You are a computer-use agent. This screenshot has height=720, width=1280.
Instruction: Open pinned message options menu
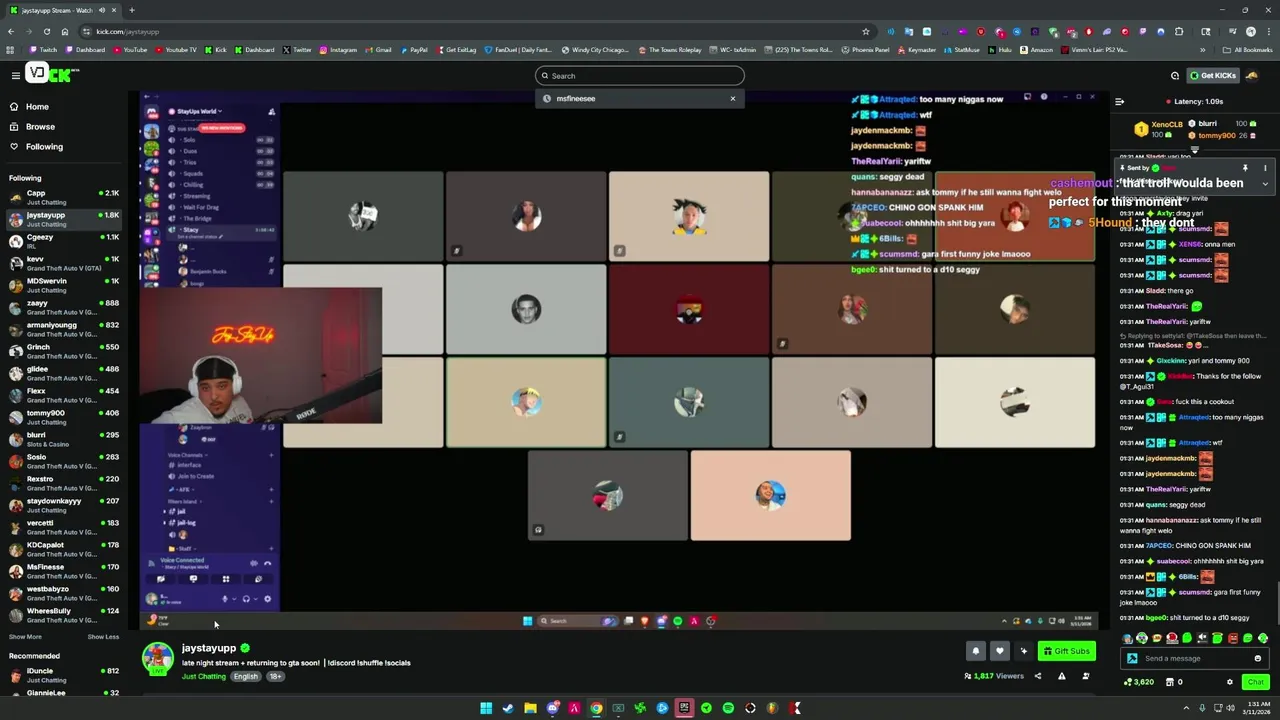pos(1265,168)
